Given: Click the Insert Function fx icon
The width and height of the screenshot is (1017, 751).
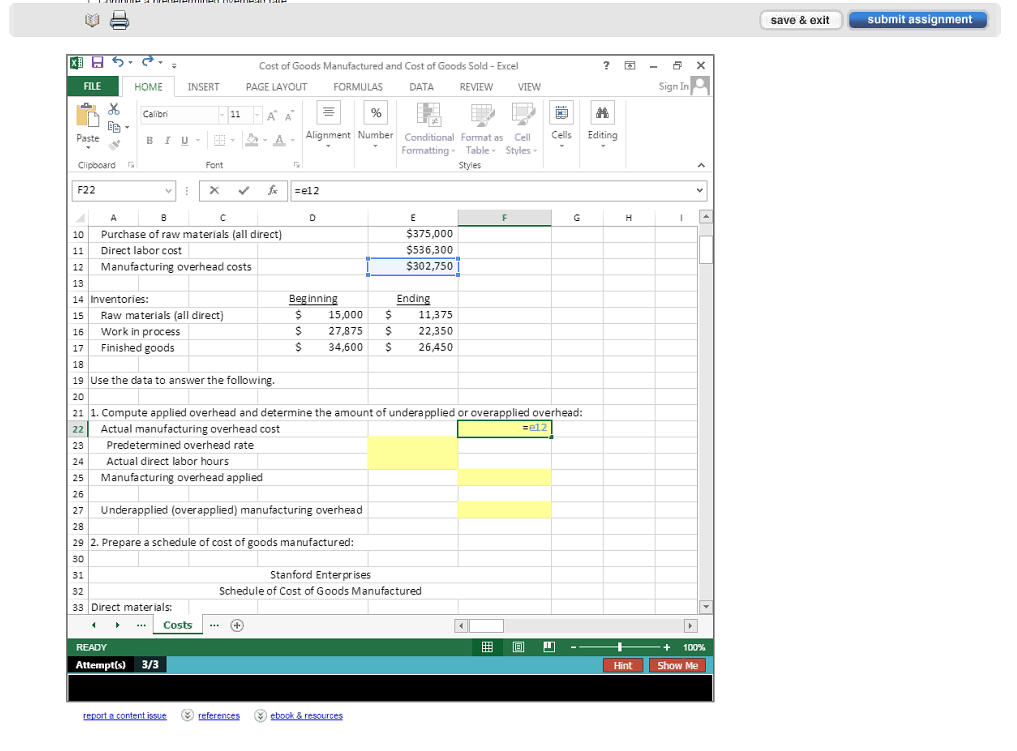Looking at the screenshot, I should click(272, 191).
